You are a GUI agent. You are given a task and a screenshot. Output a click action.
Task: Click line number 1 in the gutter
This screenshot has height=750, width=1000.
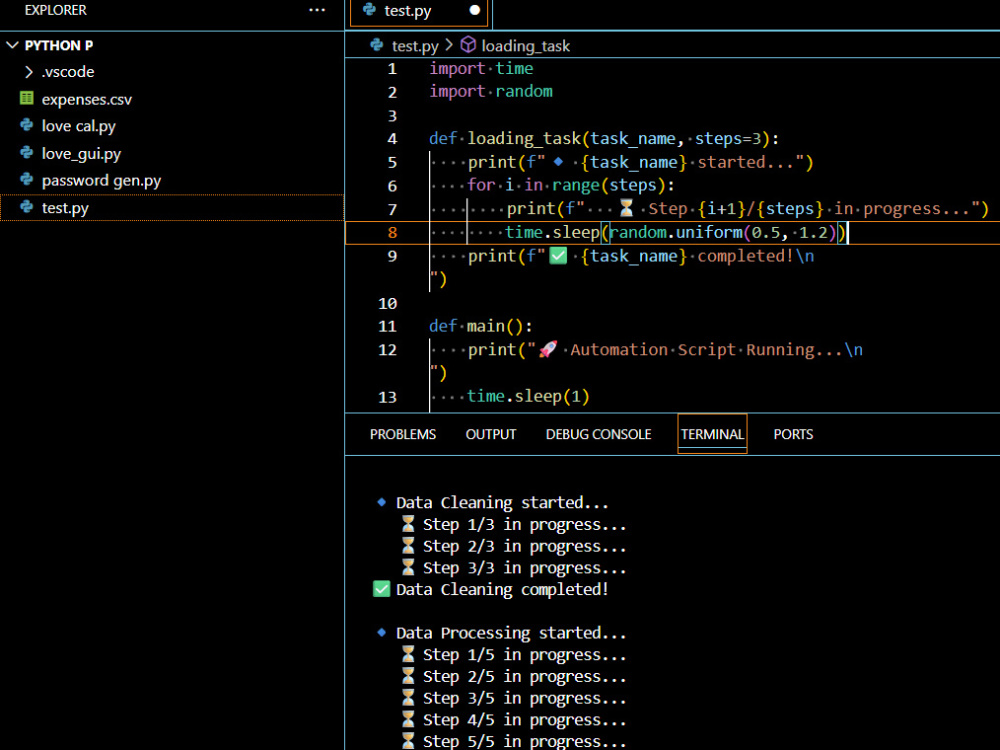[x=392, y=69]
